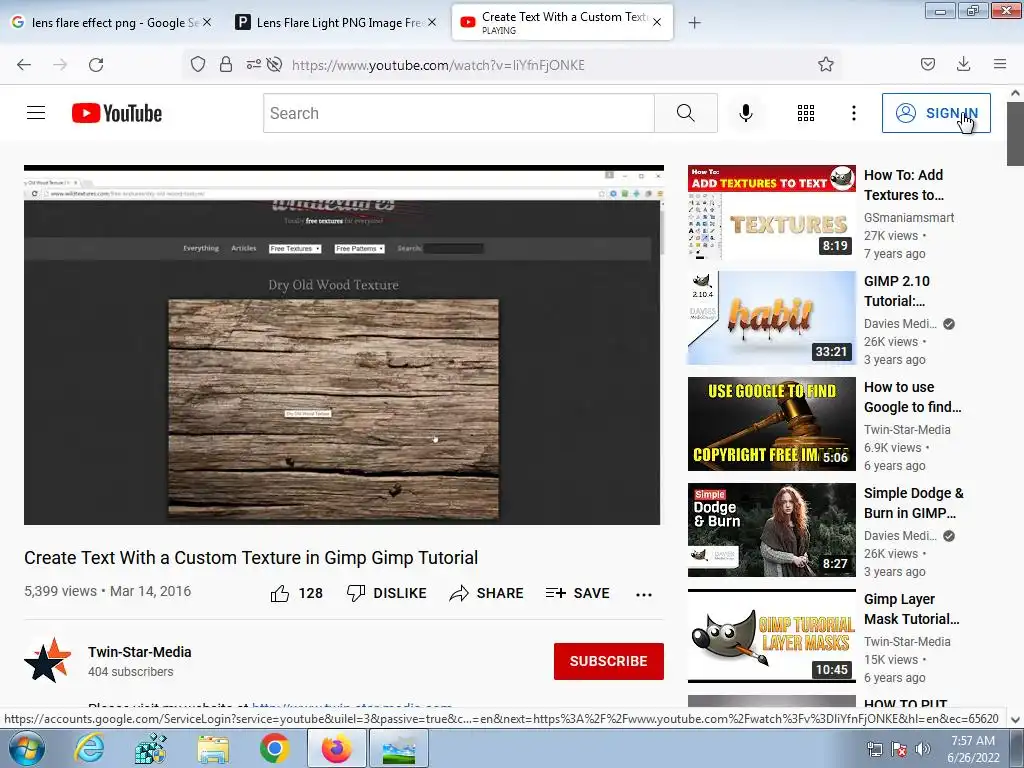Open the YouTube apps grid icon
The height and width of the screenshot is (768, 1024).
pyautogui.click(x=806, y=113)
